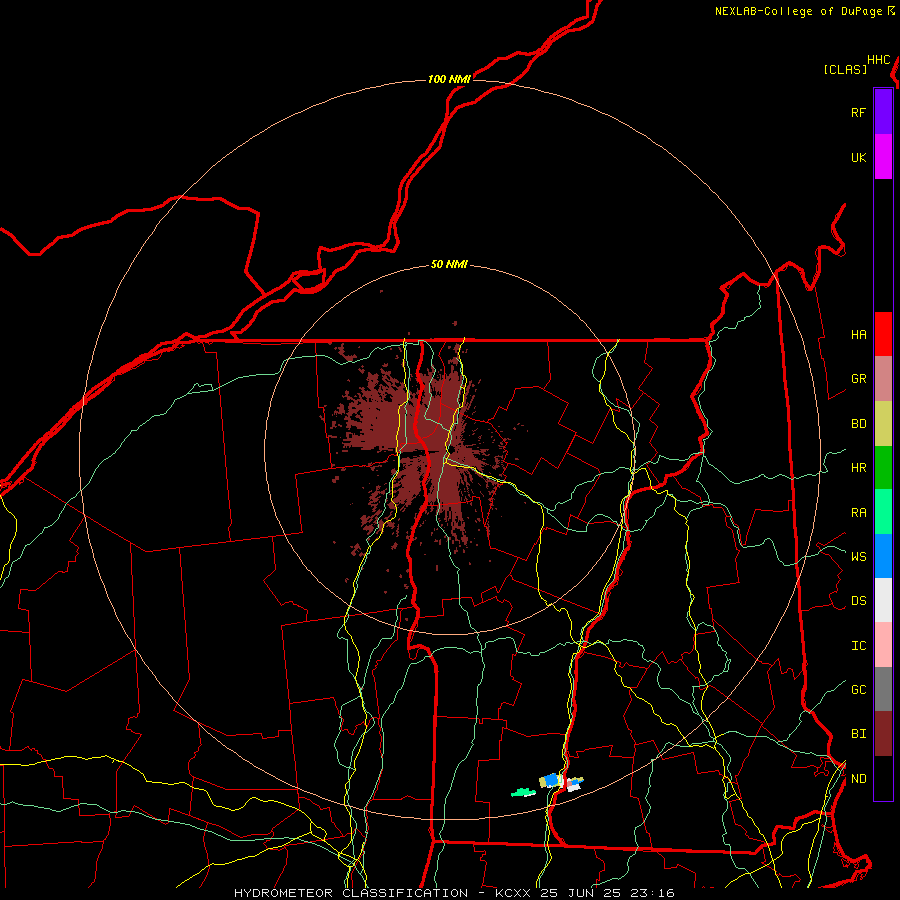Click the light pink IC legend swatch

coord(883,645)
